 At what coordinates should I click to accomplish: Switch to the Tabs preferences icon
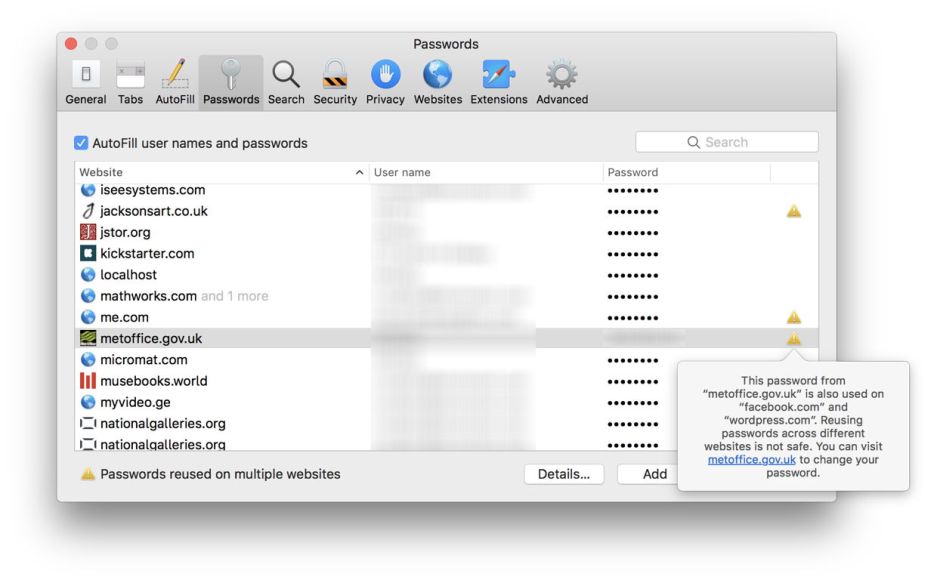[130, 81]
